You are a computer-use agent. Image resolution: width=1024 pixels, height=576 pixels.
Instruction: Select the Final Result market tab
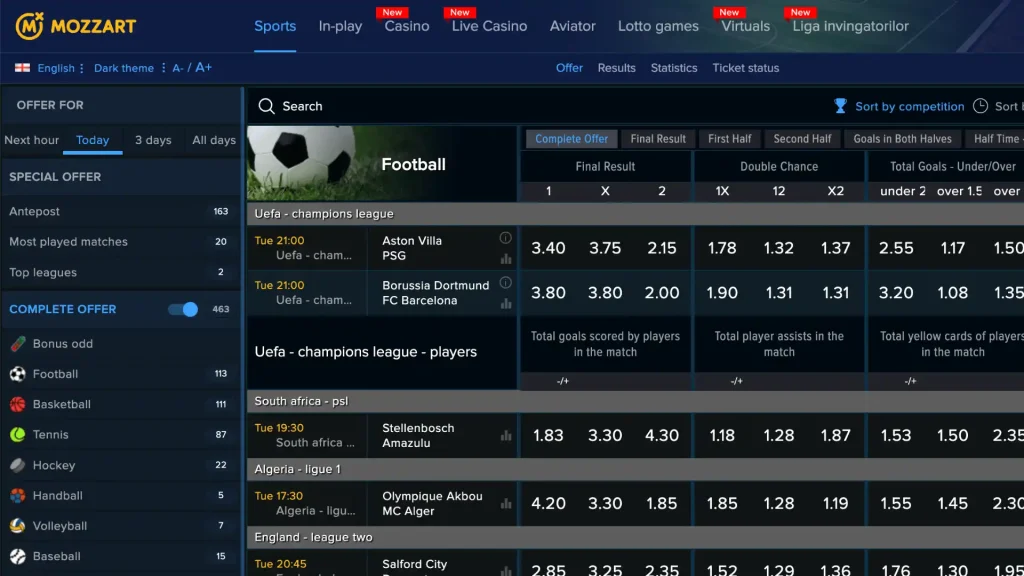(658, 138)
